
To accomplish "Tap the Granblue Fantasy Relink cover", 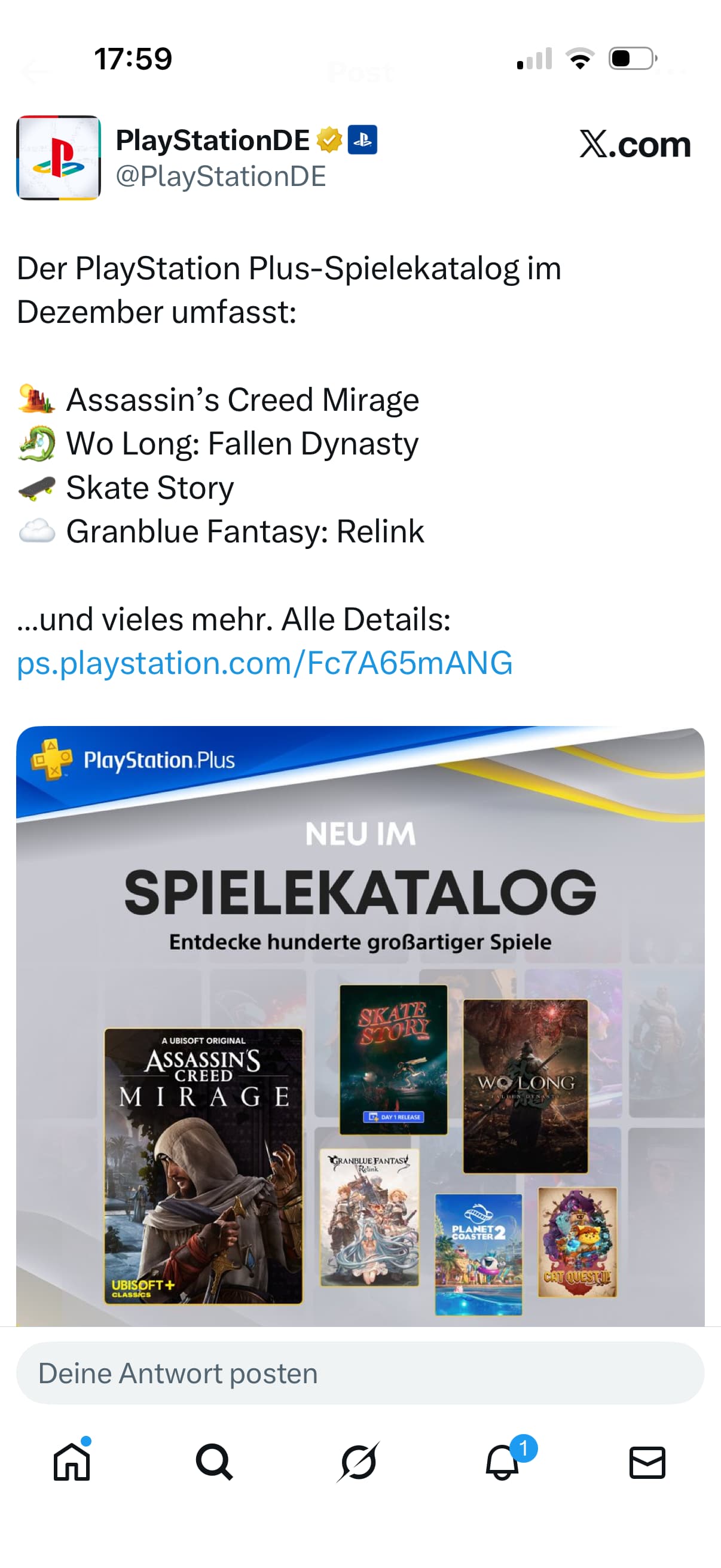I will point(369,1217).
